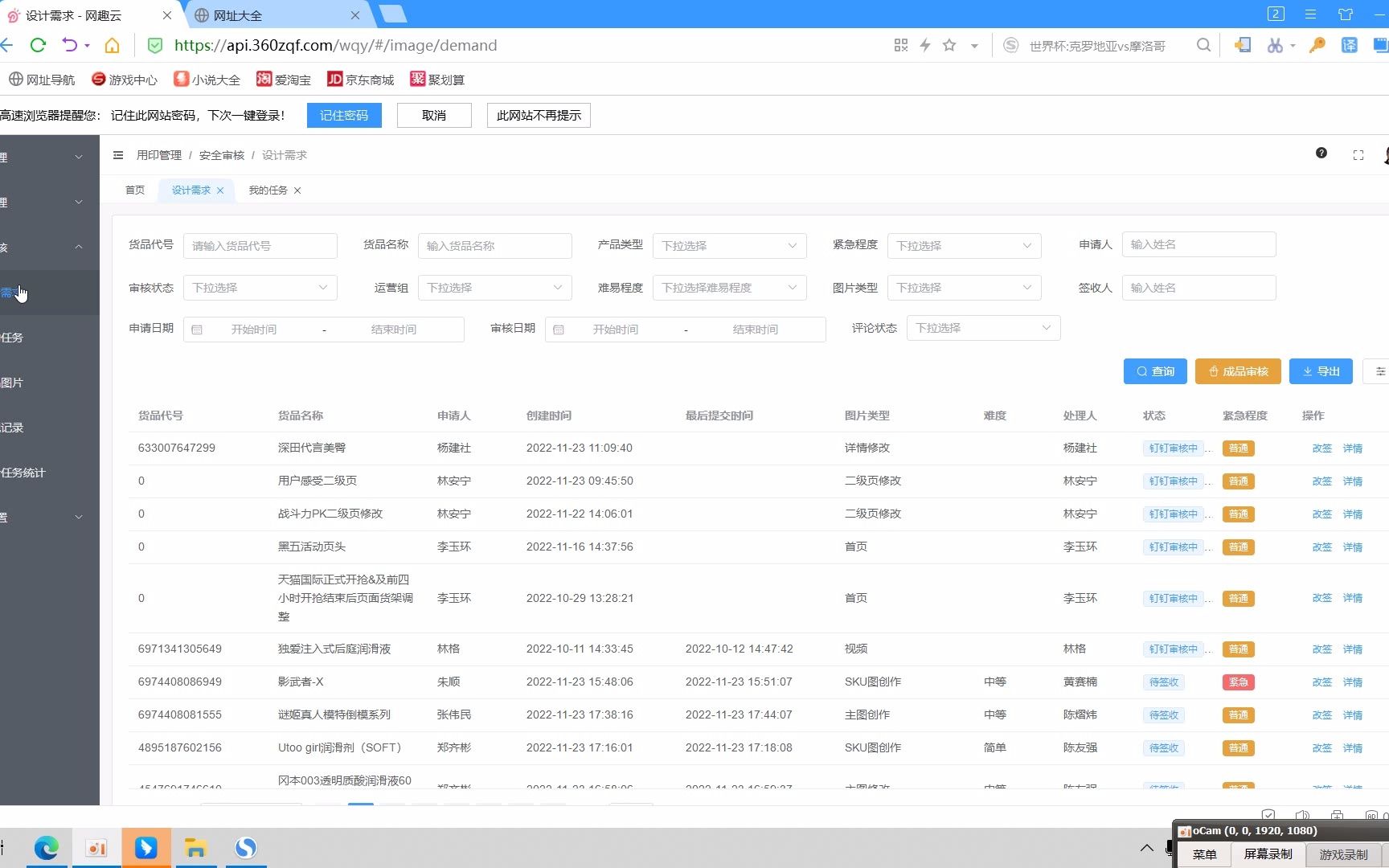Expand the first sidebar menu chevron
The image size is (1389, 868).
(78, 158)
